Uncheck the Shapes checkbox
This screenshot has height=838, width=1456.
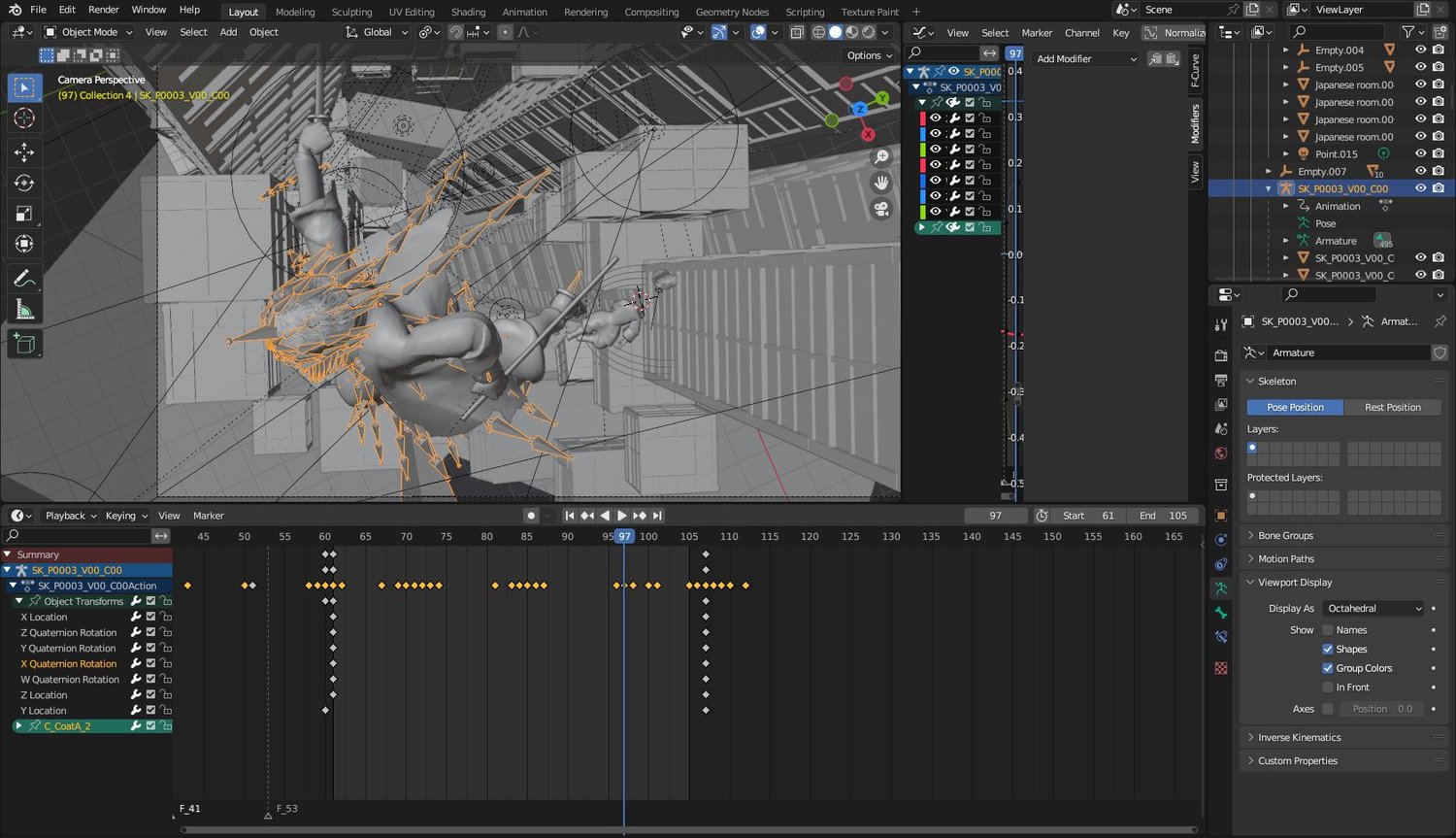1328,649
